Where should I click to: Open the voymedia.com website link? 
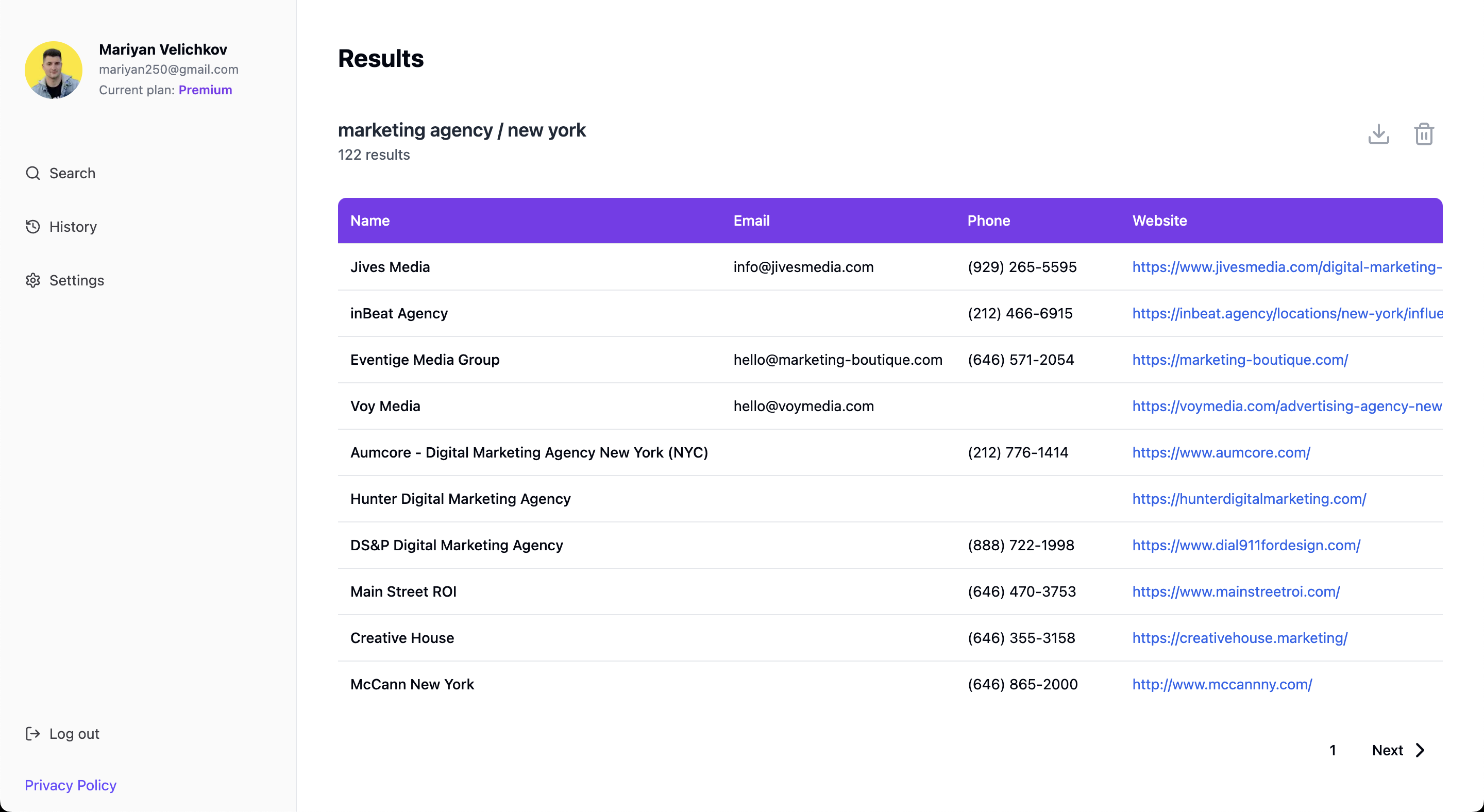click(x=1287, y=406)
